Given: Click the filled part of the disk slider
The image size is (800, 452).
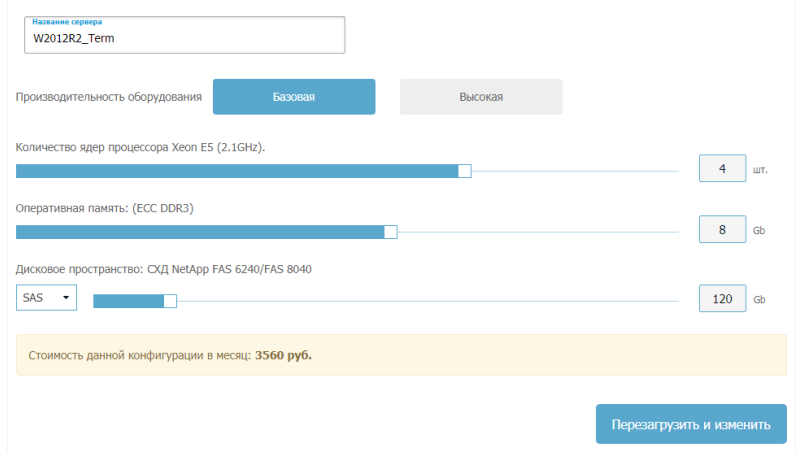Looking at the screenshot, I should [128, 300].
